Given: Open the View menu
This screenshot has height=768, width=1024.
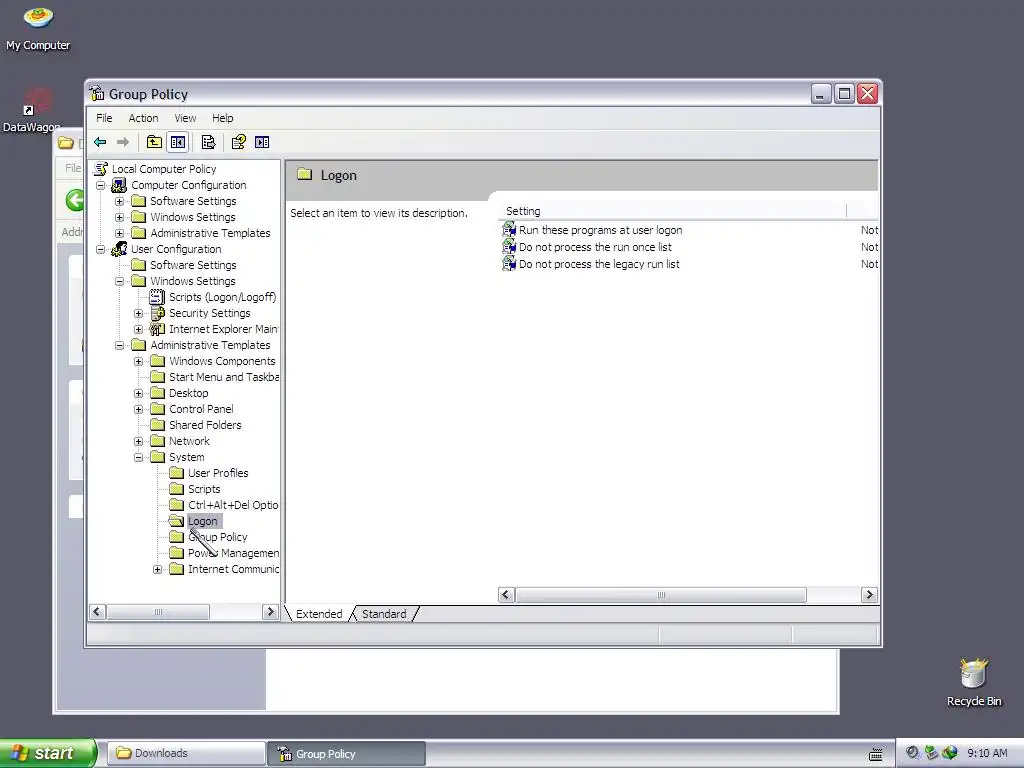Looking at the screenshot, I should coord(185,118).
